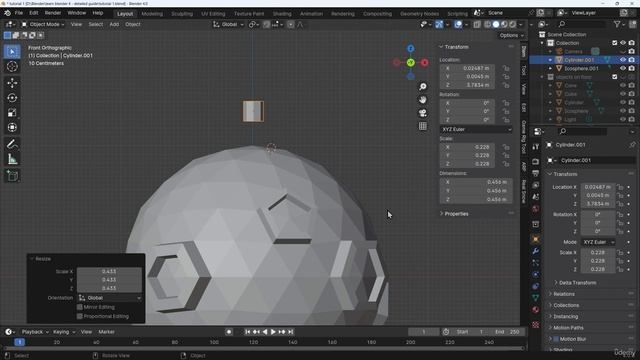Select the Add Cube tool

pyautogui.click(x=12, y=176)
